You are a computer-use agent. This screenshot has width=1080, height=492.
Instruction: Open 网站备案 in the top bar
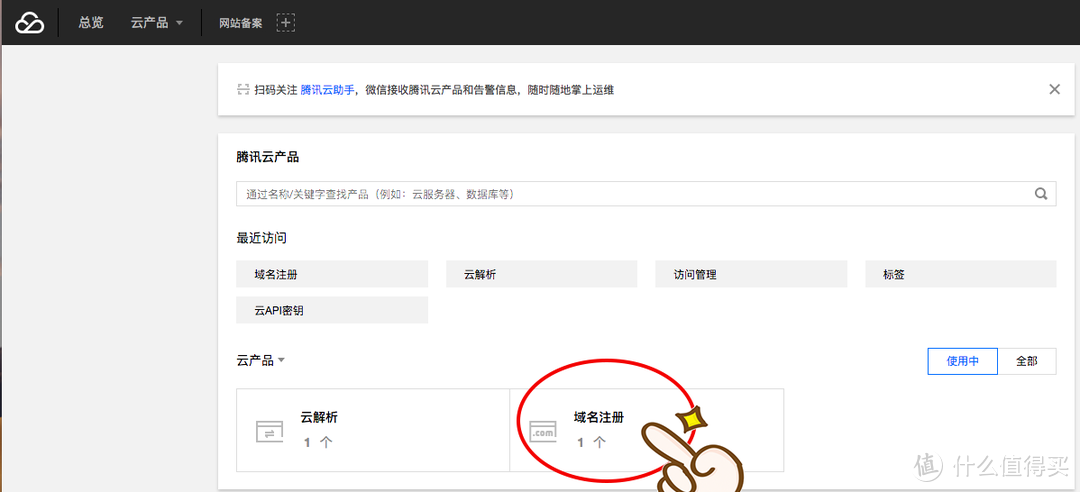point(241,23)
